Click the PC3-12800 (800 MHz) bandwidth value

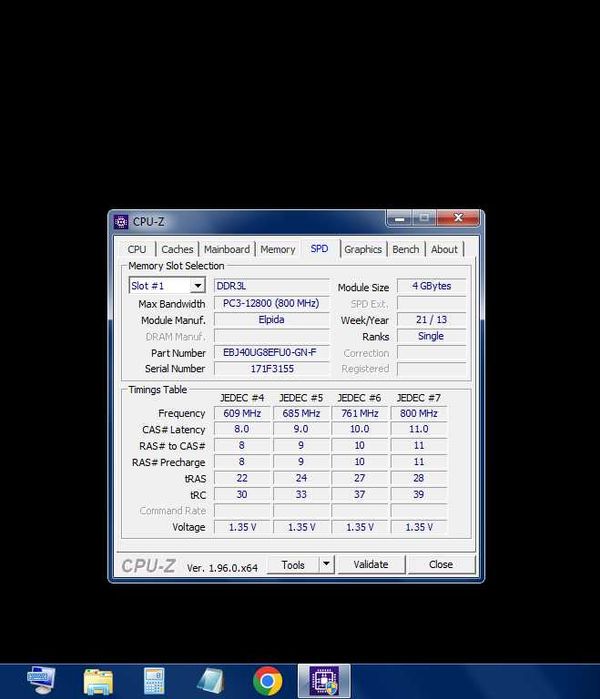[x=271, y=303]
